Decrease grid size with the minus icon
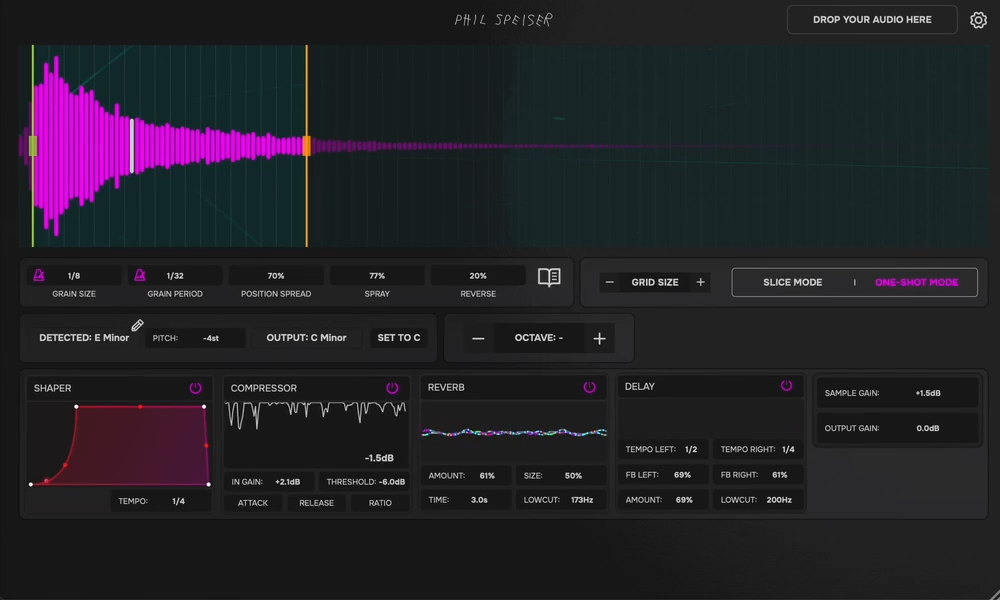The width and height of the screenshot is (1000, 600). 610,282
